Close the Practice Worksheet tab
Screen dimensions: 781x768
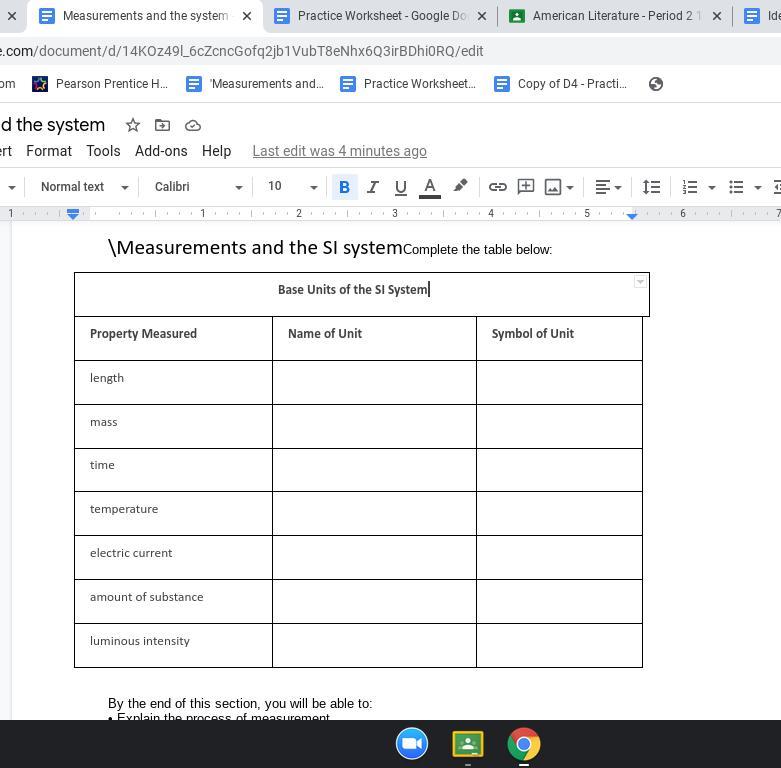click(x=482, y=16)
